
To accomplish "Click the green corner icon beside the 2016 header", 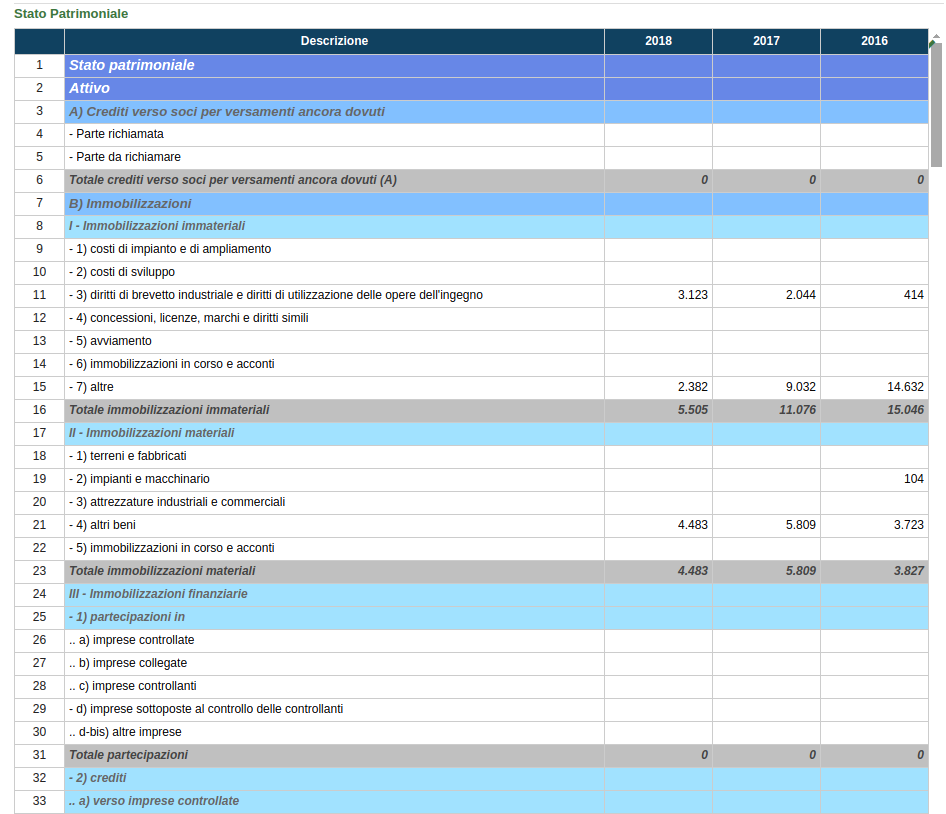I will click(x=932, y=43).
